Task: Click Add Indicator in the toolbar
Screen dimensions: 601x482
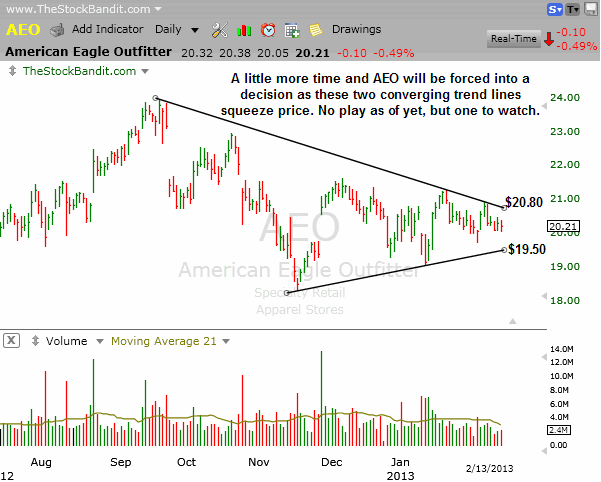Action: point(107,30)
